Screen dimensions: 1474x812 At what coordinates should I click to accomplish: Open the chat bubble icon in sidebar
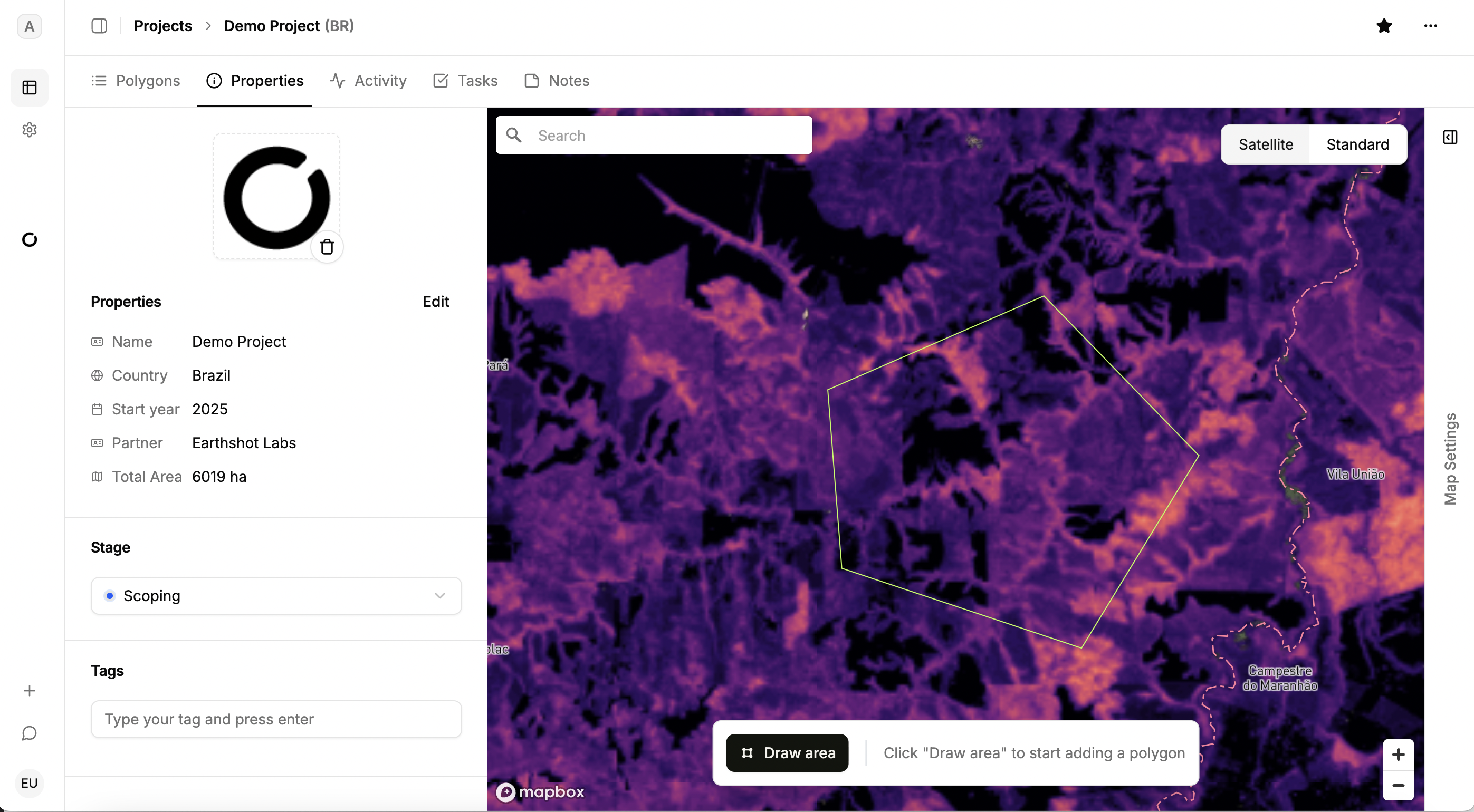click(x=29, y=733)
